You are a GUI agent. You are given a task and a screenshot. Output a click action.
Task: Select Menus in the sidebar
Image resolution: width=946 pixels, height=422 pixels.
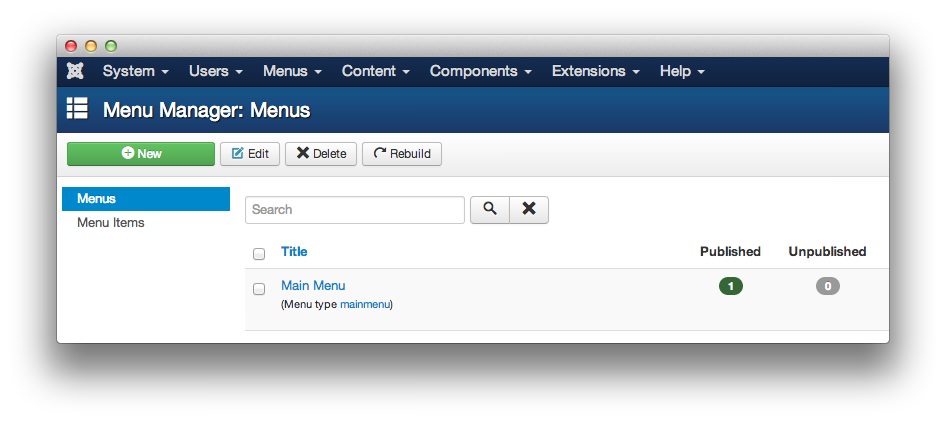point(97,199)
